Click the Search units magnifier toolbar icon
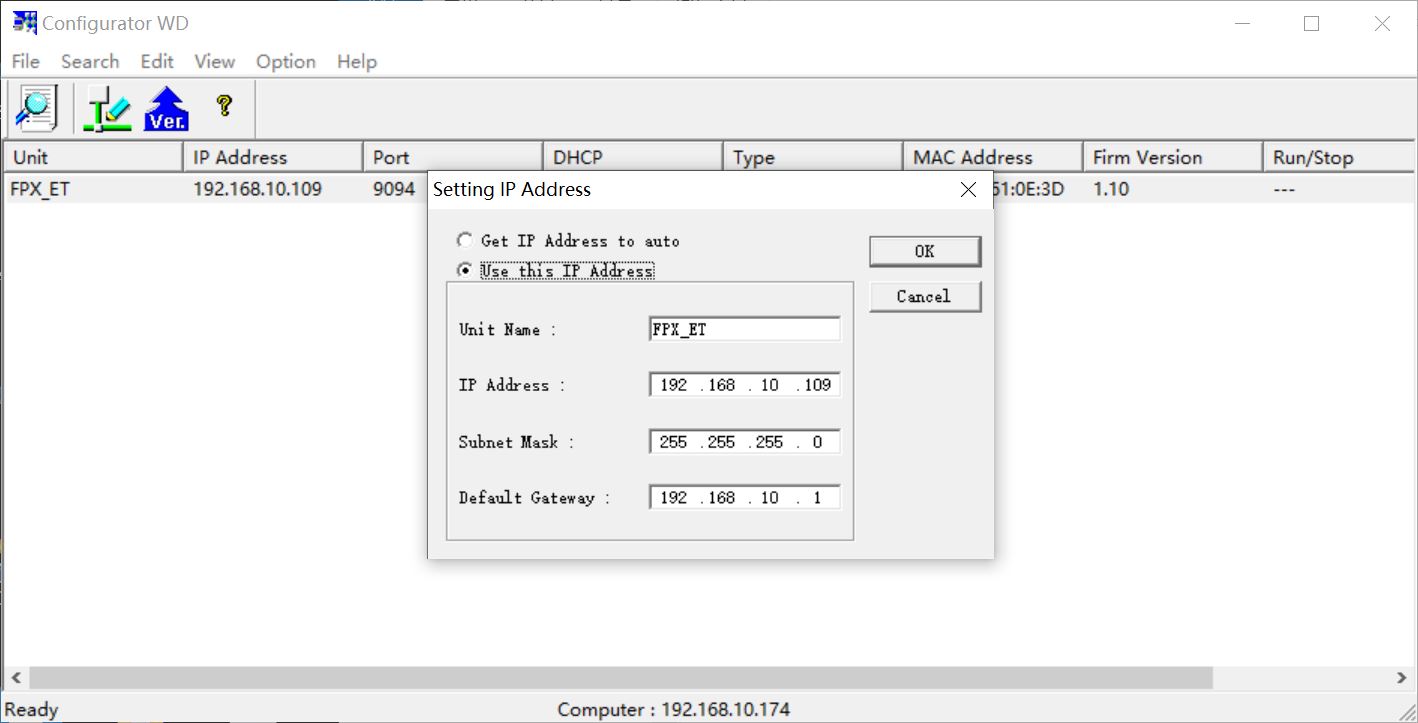This screenshot has width=1418, height=723. pos(36,108)
